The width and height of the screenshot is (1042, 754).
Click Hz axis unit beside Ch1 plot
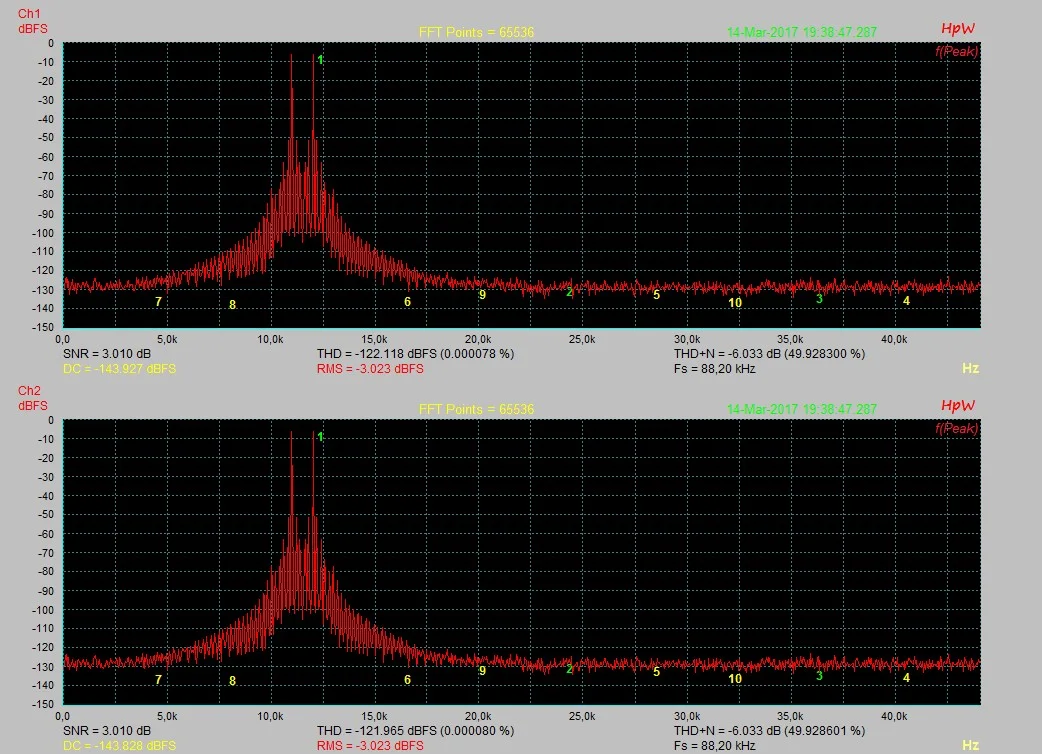coord(970,368)
